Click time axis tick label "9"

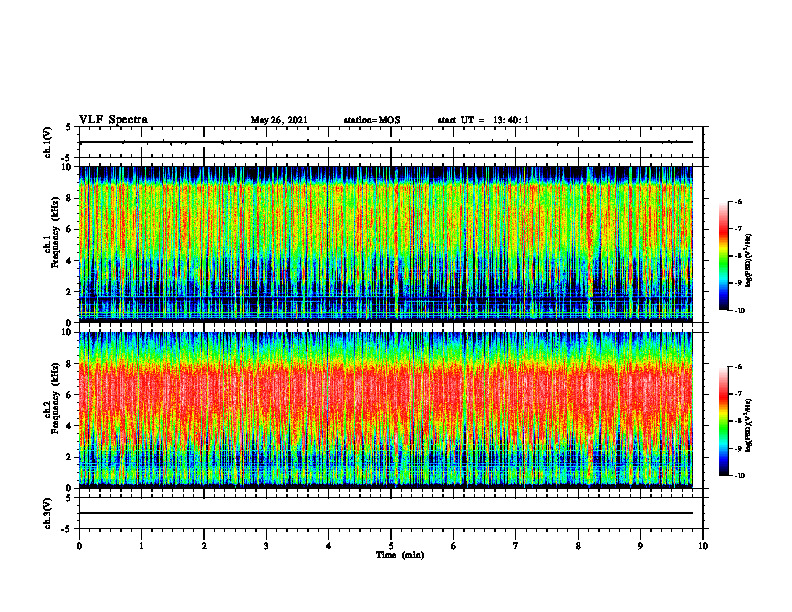click(640, 546)
